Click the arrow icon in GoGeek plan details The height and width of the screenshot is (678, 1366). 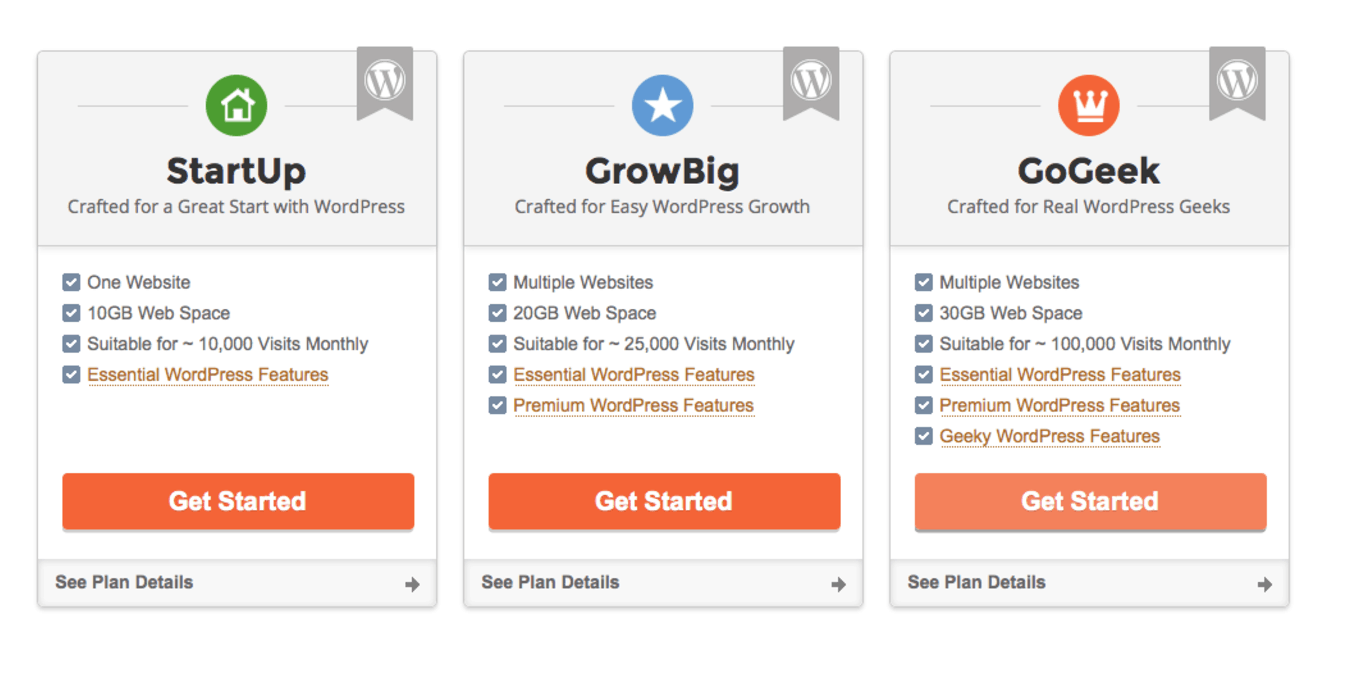coord(1264,585)
